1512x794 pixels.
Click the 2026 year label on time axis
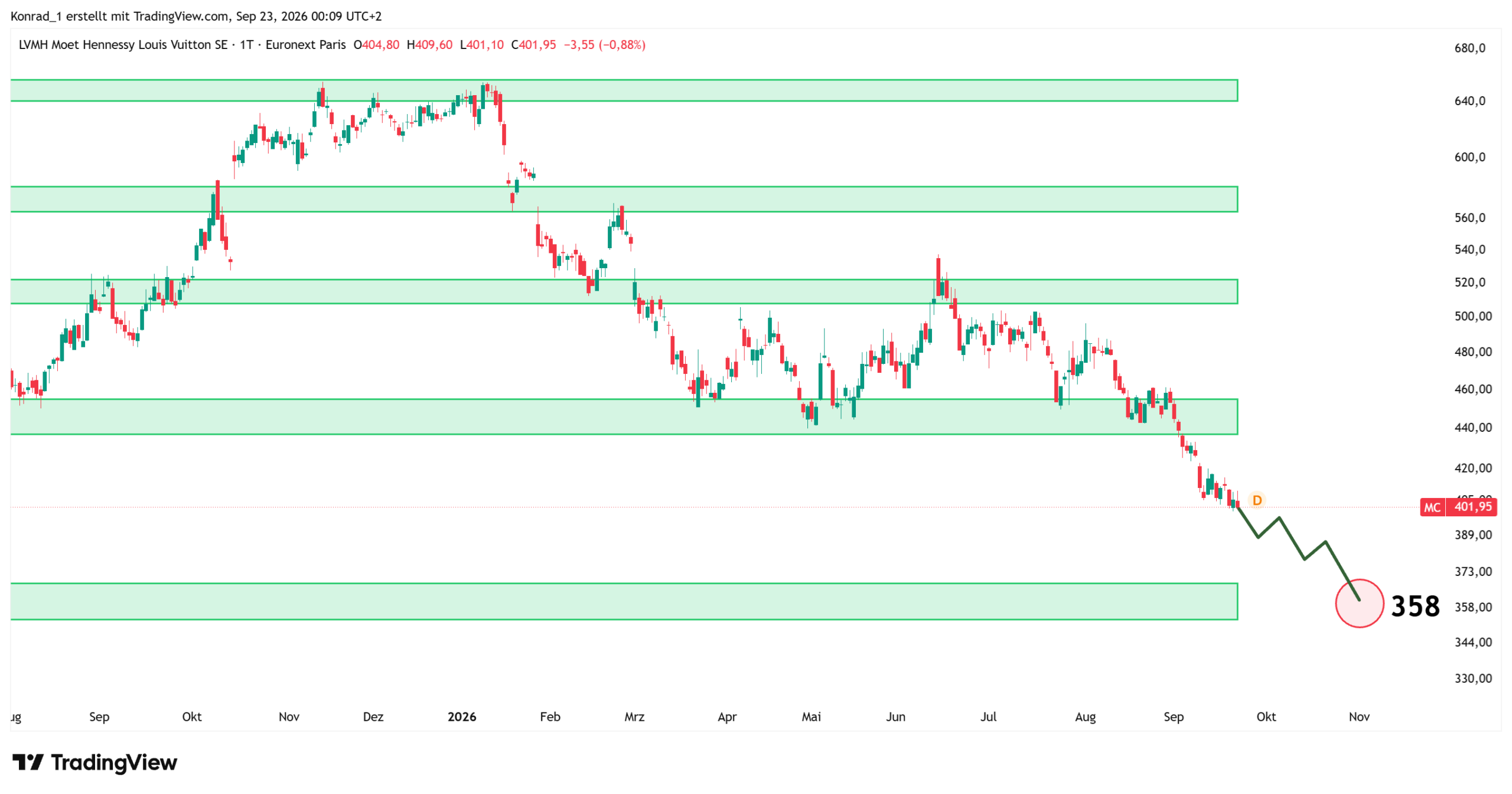coord(461,717)
